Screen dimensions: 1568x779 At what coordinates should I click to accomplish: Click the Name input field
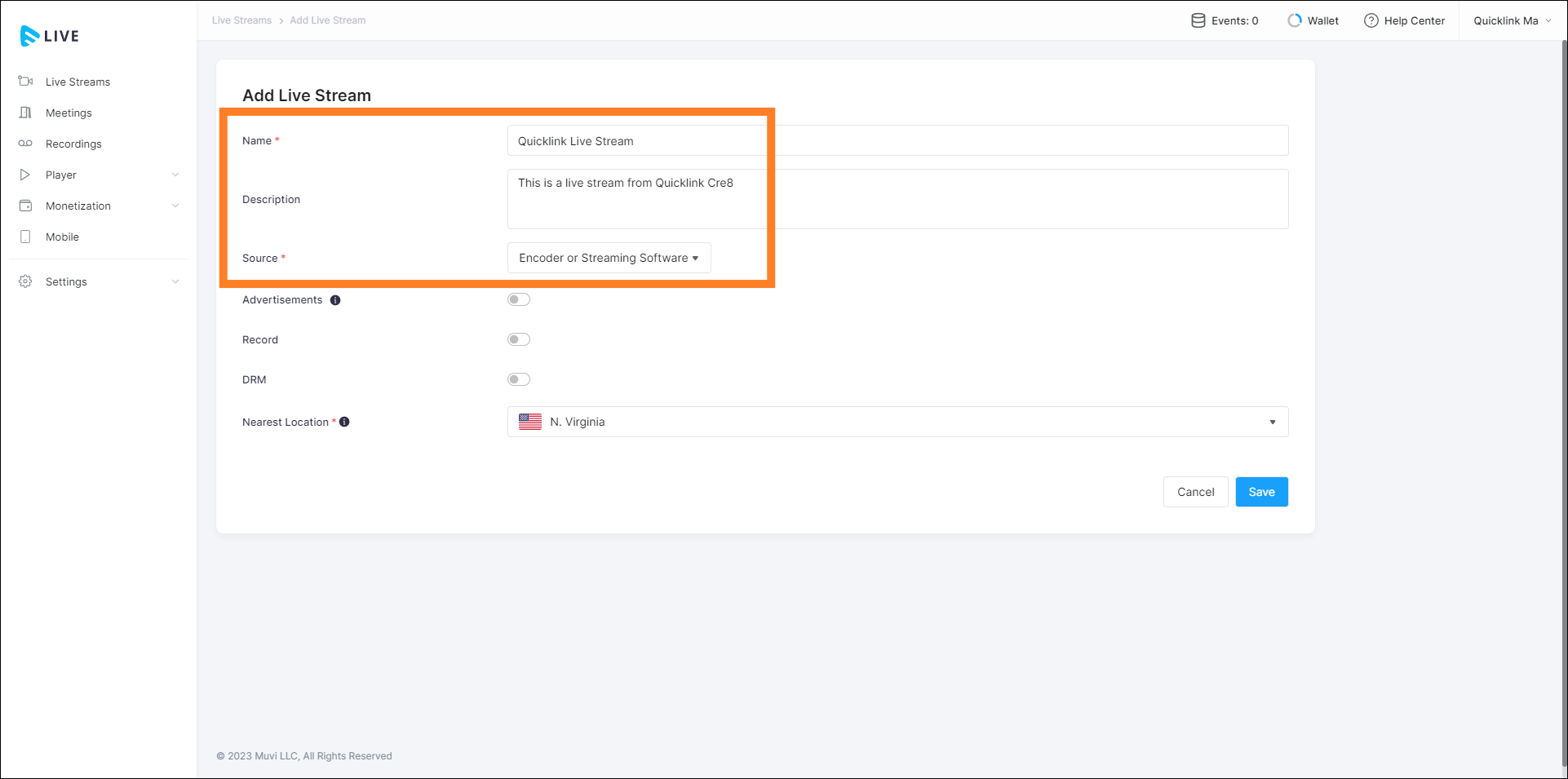(x=897, y=140)
